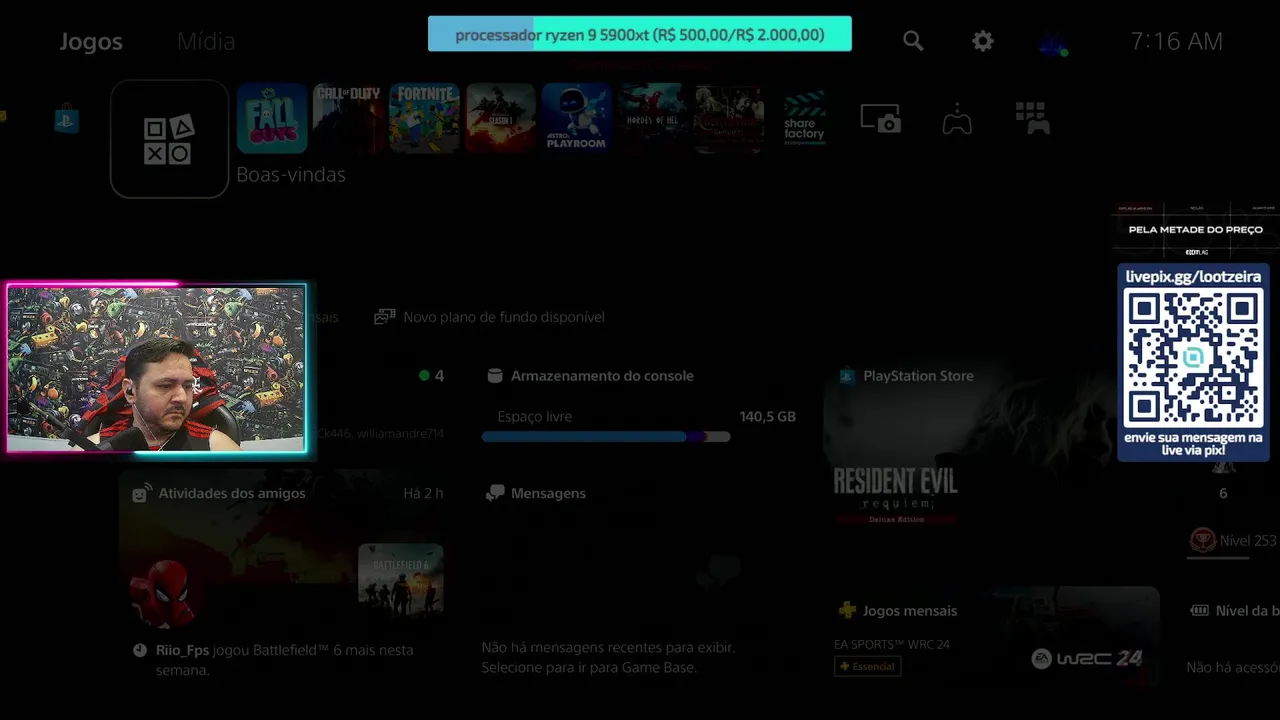Open the Mensagens widget heading

click(548, 493)
